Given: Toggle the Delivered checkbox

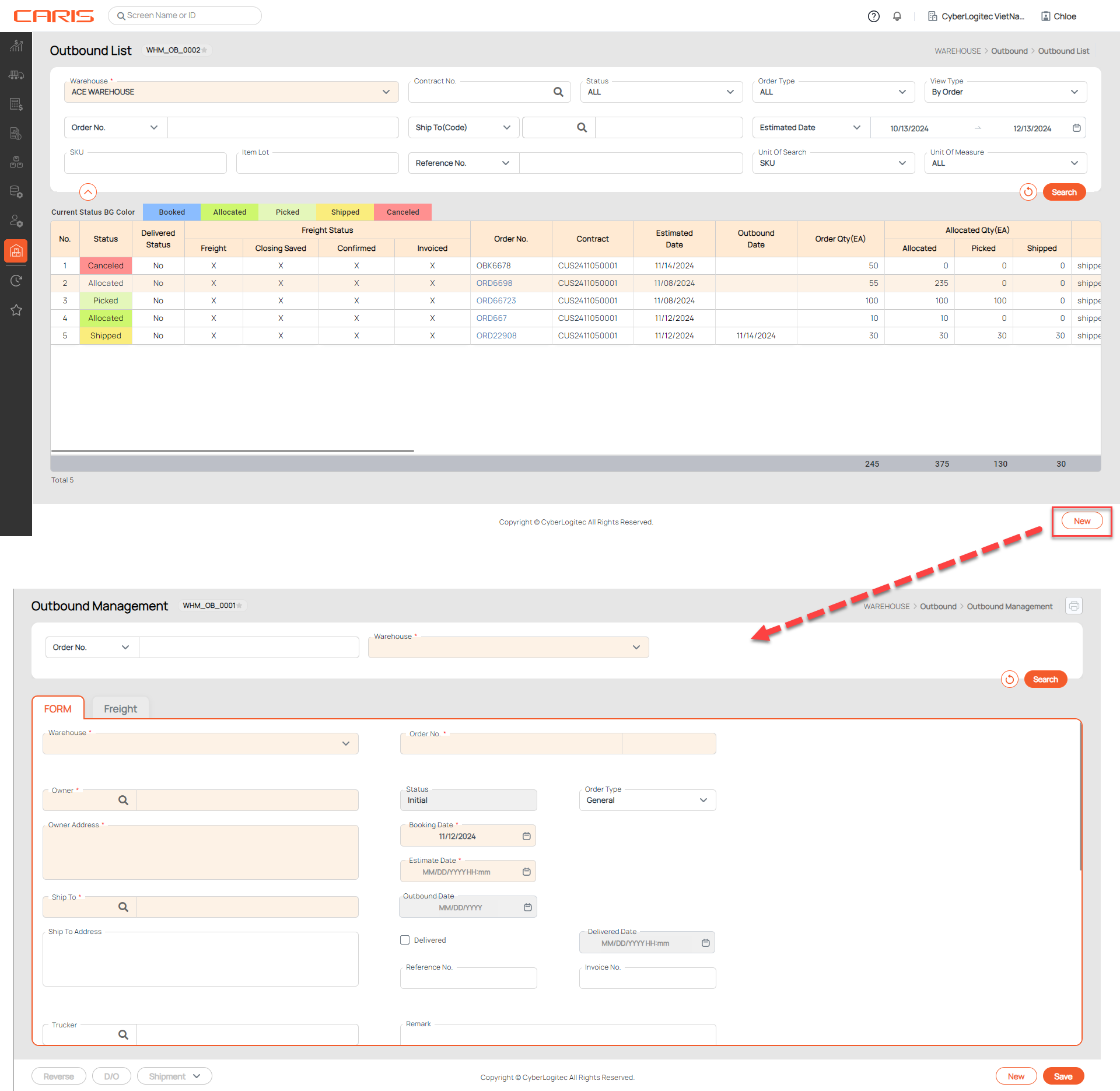Looking at the screenshot, I should point(405,940).
